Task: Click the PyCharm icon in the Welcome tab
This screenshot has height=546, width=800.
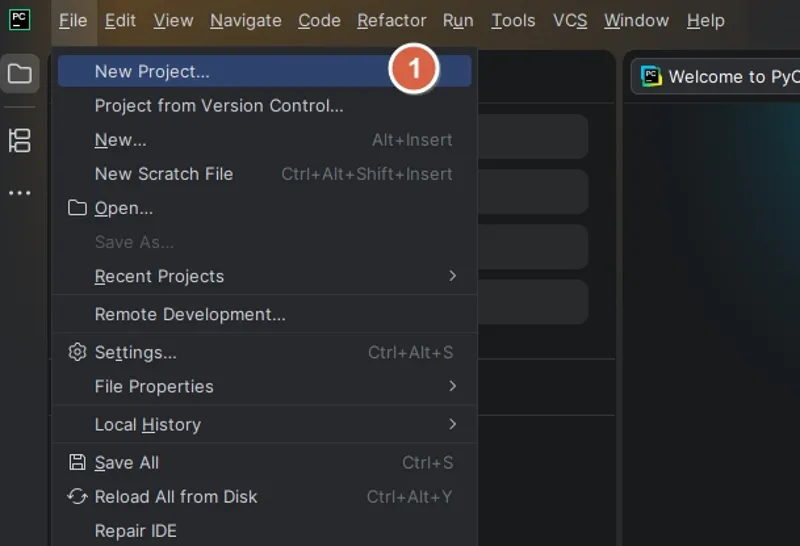Action: pyautogui.click(x=651, y=77)
